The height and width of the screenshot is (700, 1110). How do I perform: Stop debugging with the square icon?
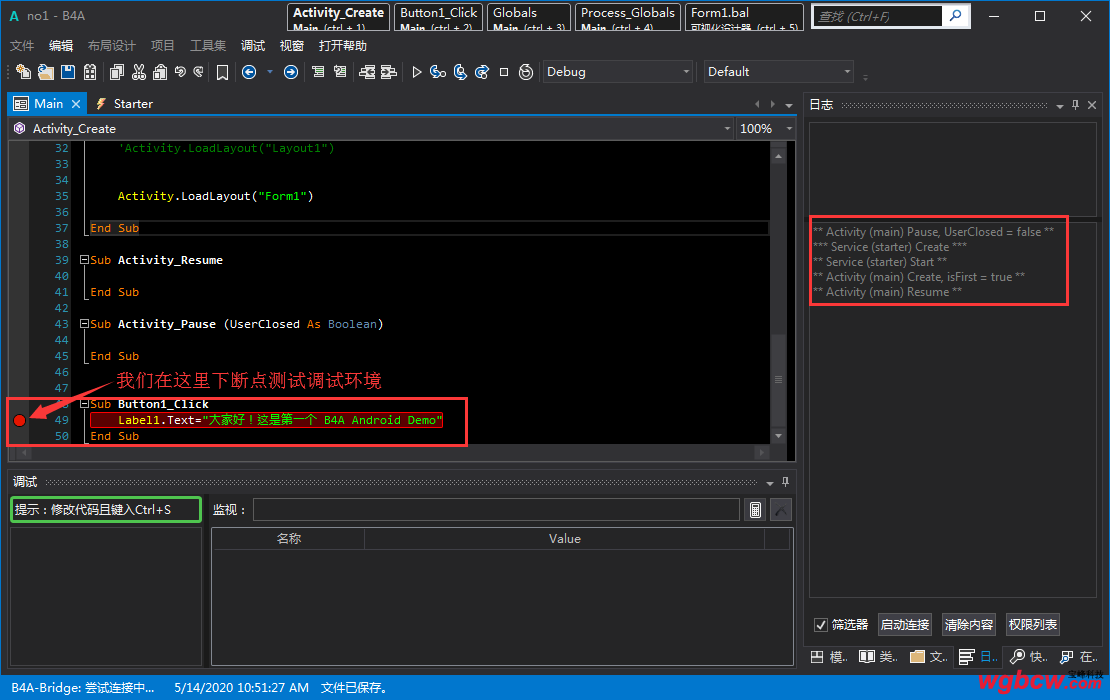(x=504, y=71)
